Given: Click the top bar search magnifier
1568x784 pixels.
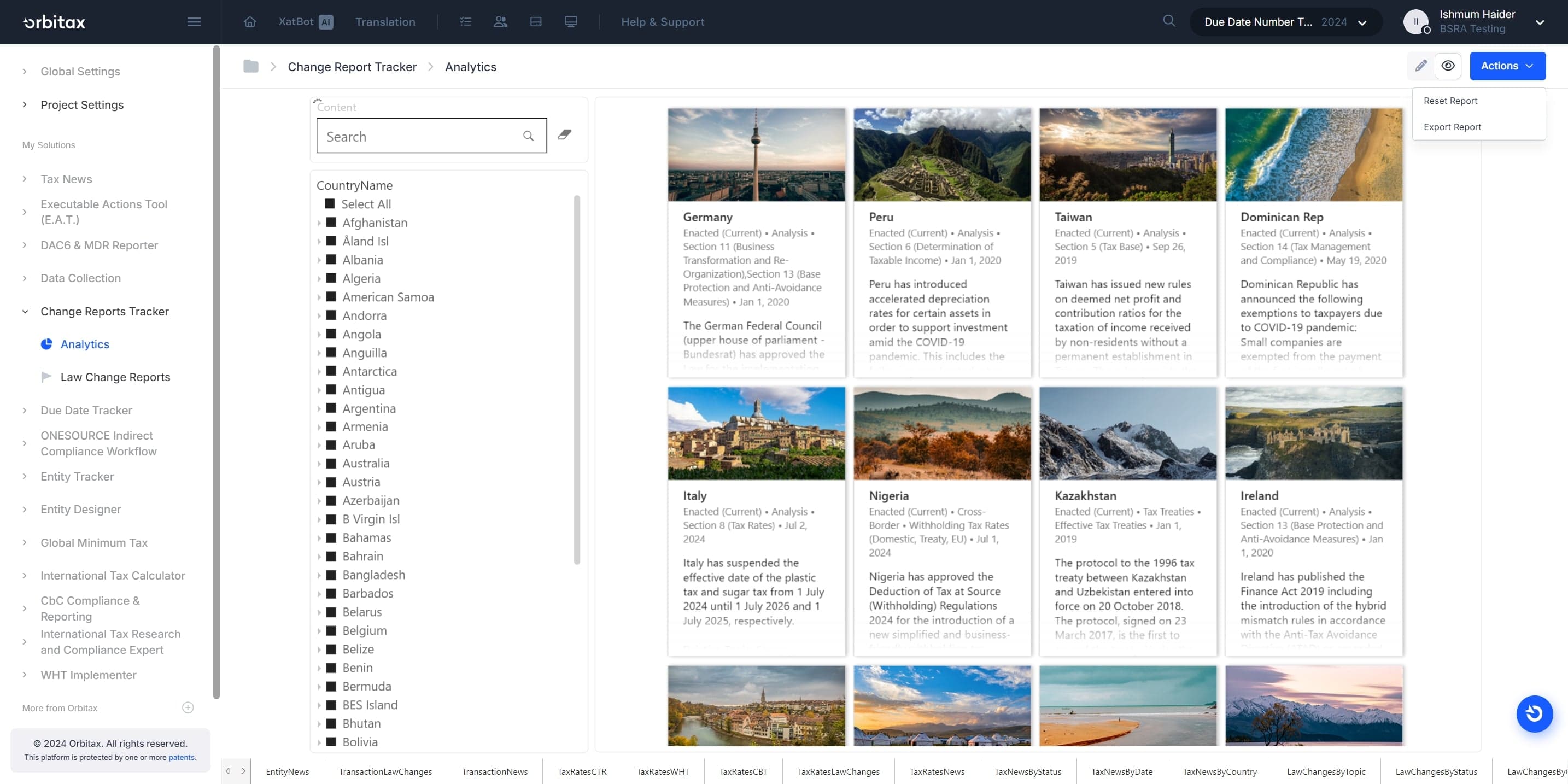Looking at the screenshot, I should tap(1169, 21).
